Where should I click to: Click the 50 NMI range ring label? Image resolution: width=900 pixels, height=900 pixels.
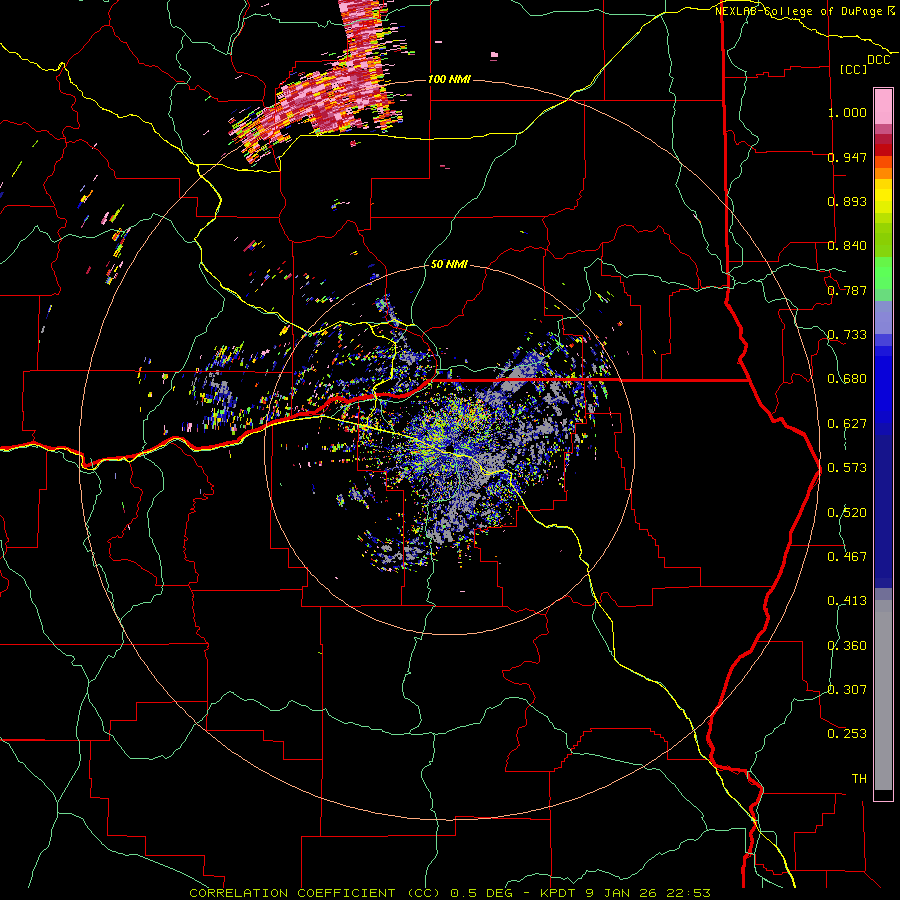449,264
